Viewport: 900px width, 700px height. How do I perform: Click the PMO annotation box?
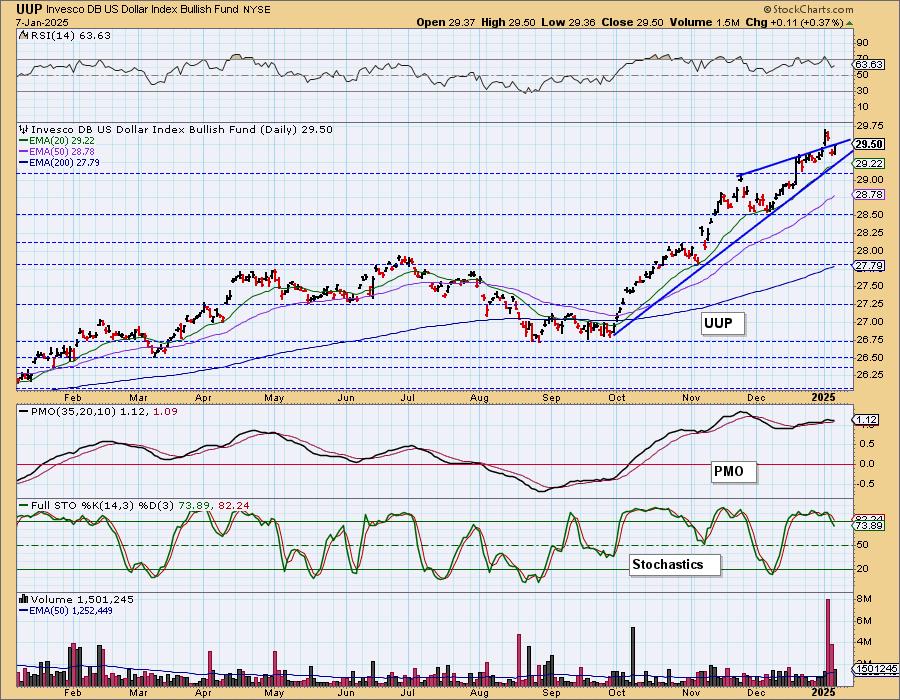tap(734, 472)
